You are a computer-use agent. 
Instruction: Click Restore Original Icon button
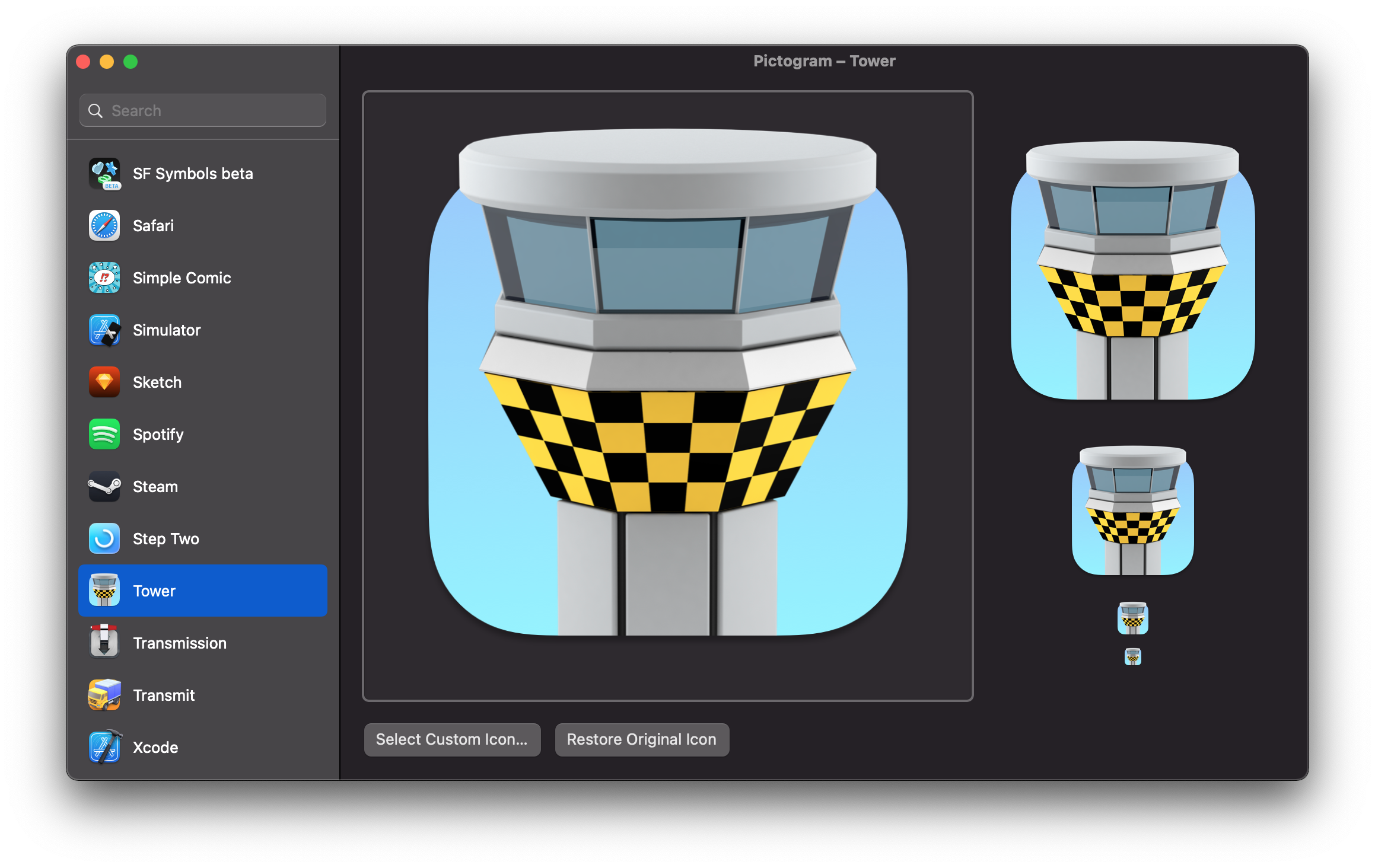[641, 739]
